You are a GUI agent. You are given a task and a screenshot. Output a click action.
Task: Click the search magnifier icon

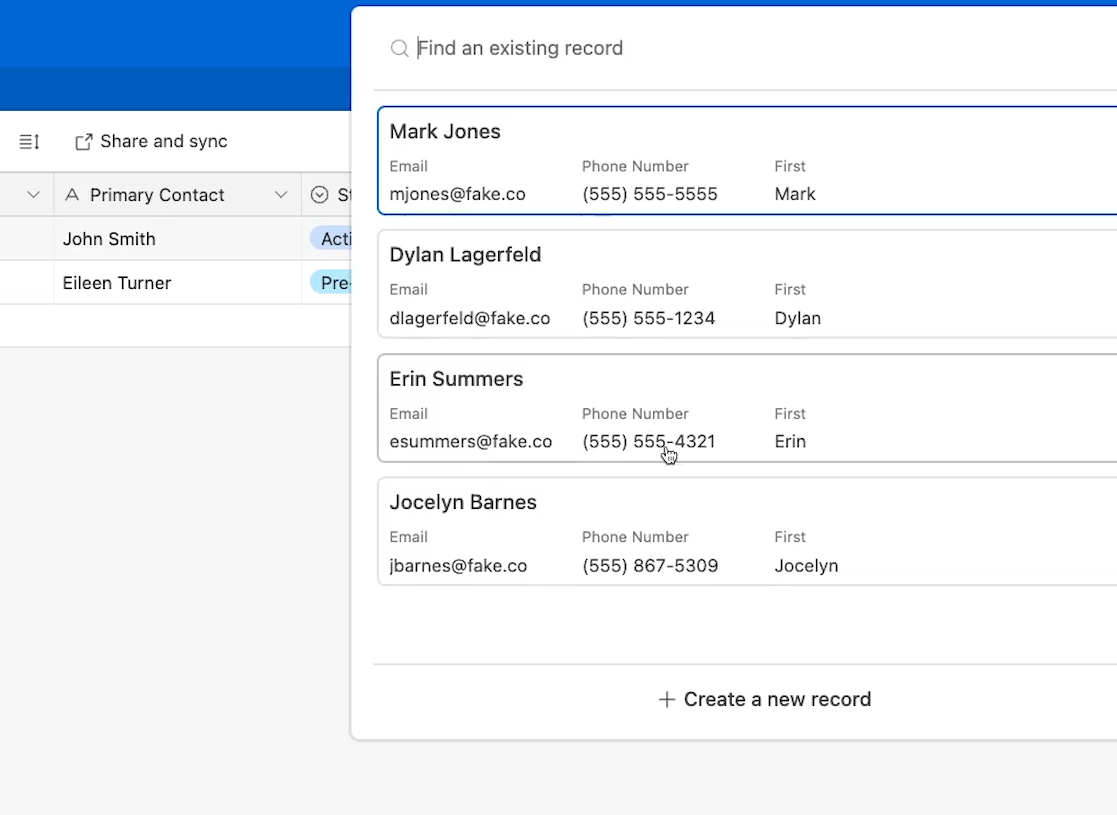tap(400, 48)
